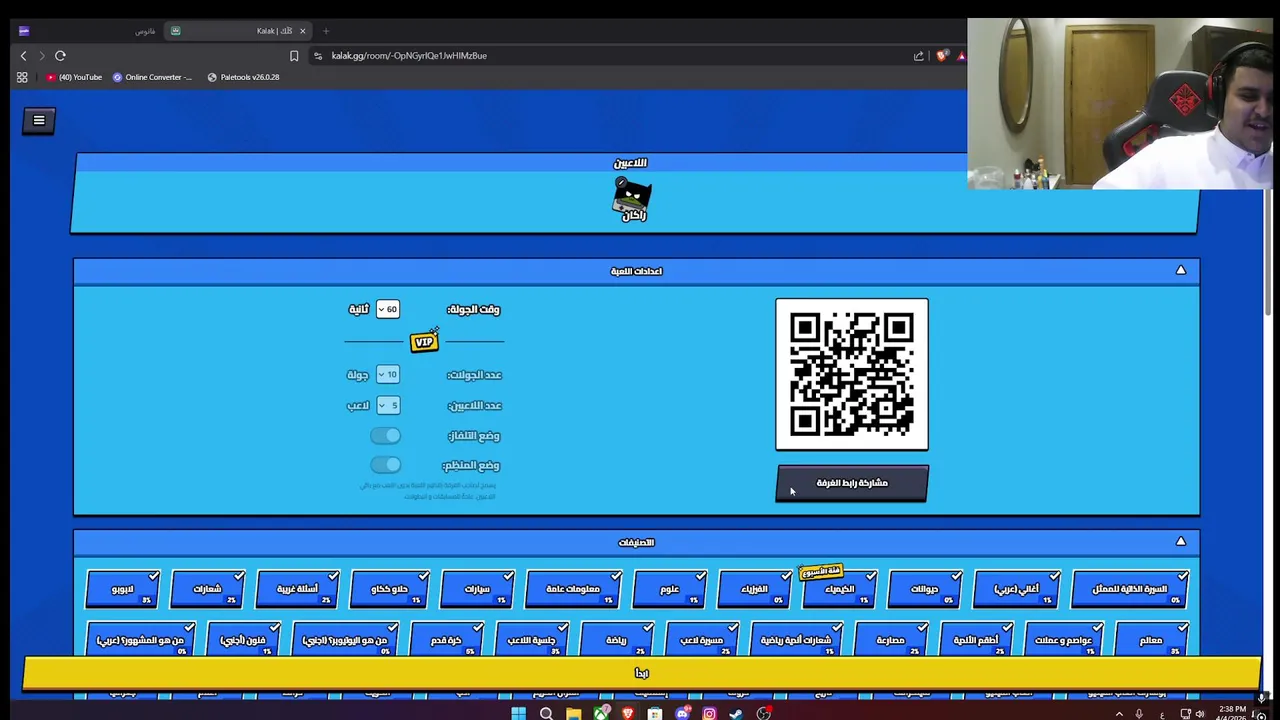Open the Online Converter bookmark
The width and height of the screenshot is (1280, 720).
(152, 77)
